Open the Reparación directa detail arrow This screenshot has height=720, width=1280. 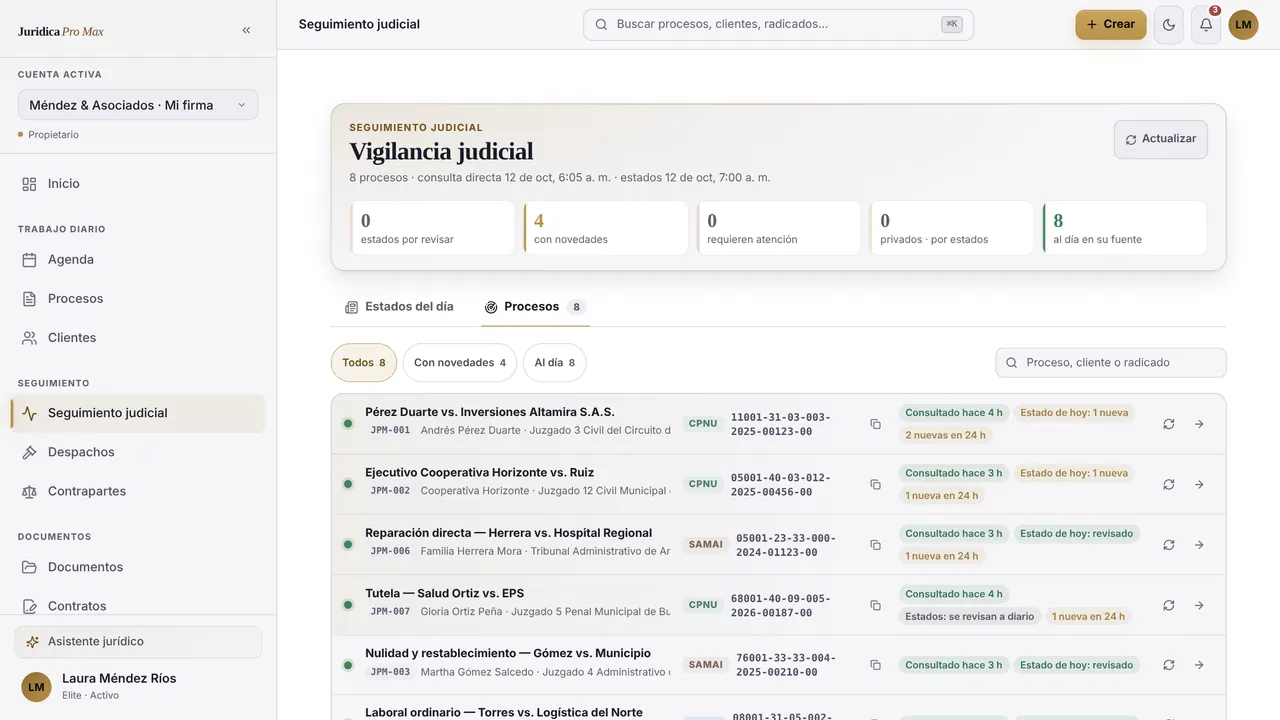pyautogui.click(x=1199, y=545)
